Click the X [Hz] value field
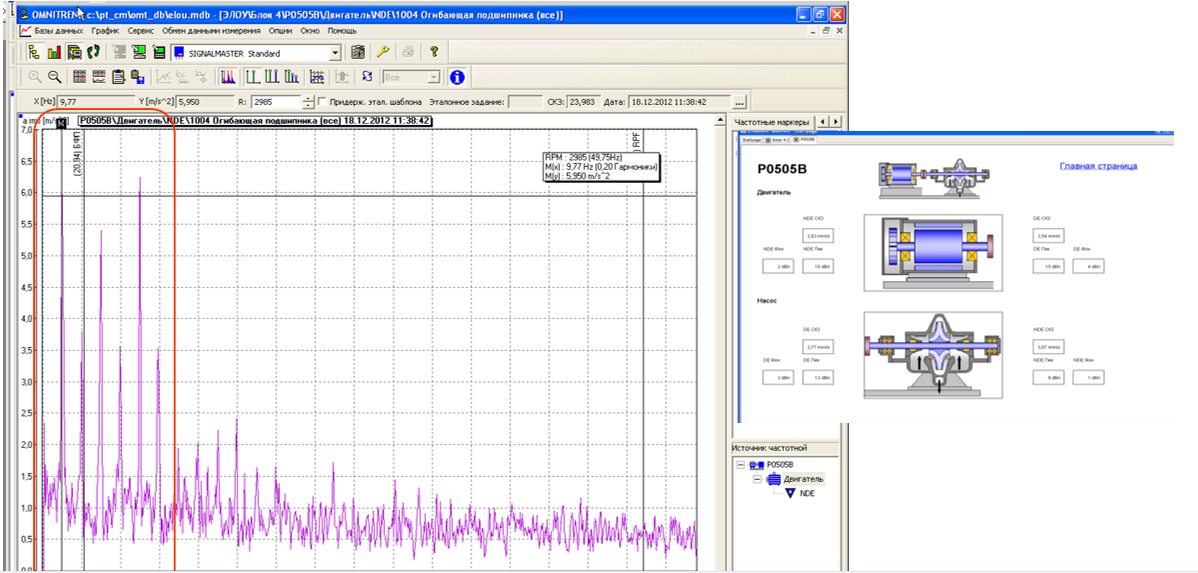 (96, 102)
